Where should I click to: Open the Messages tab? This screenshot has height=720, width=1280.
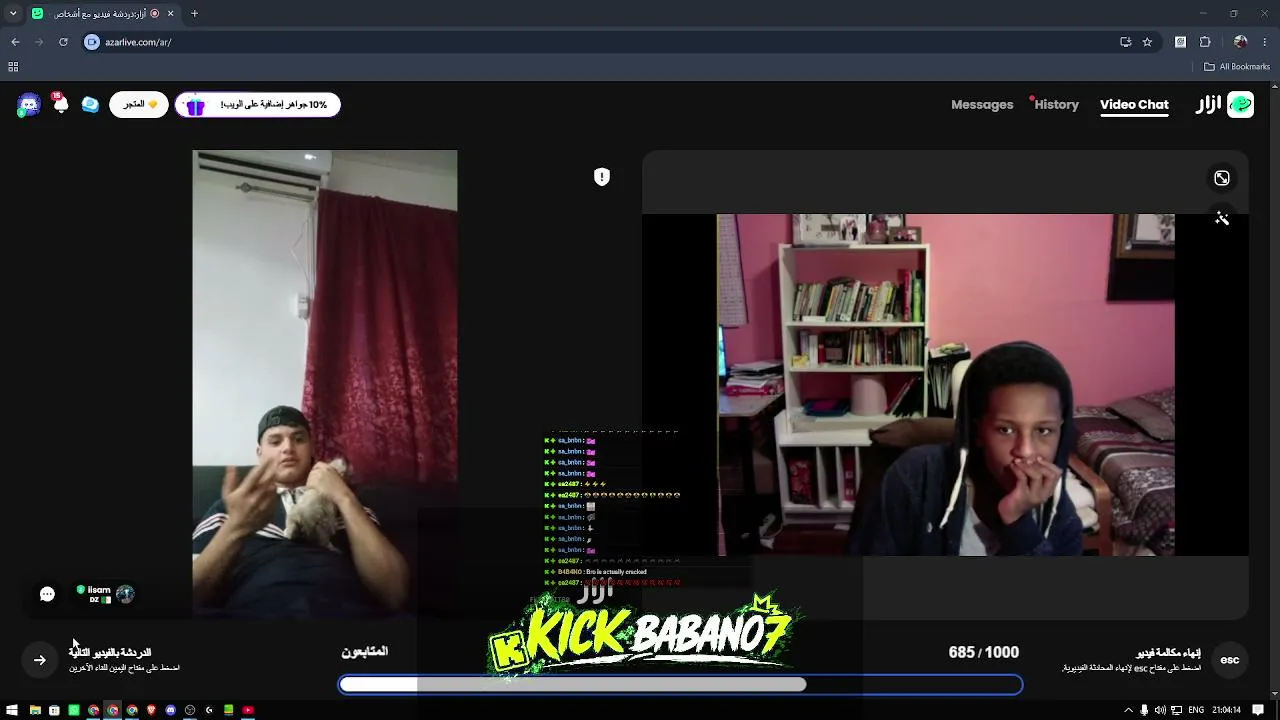982,104
